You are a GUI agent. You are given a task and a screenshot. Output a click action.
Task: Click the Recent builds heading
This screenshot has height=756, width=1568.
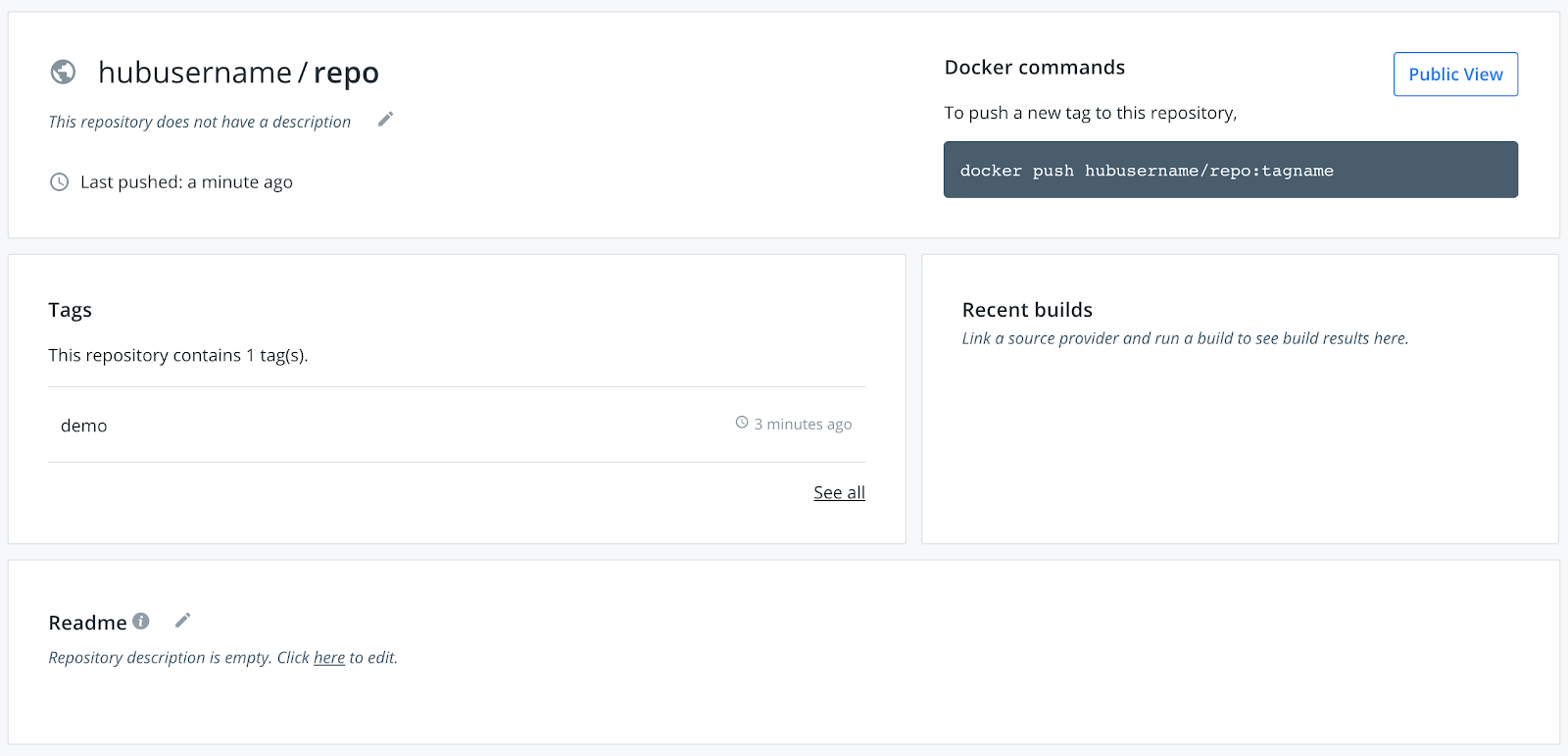(1027, 310)
